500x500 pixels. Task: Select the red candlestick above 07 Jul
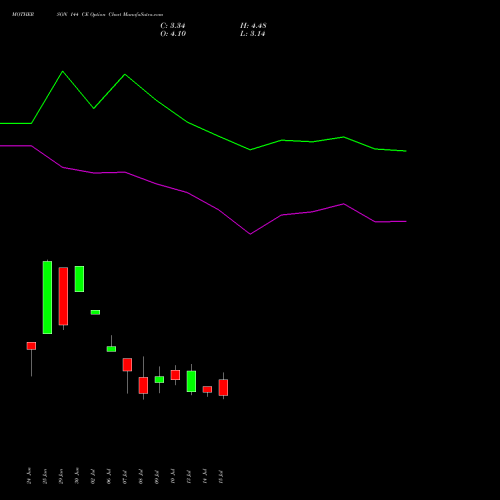127,365
